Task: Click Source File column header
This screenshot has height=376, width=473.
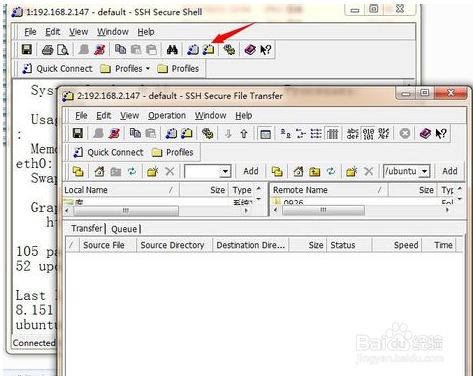Action: (x=107, y=245)
